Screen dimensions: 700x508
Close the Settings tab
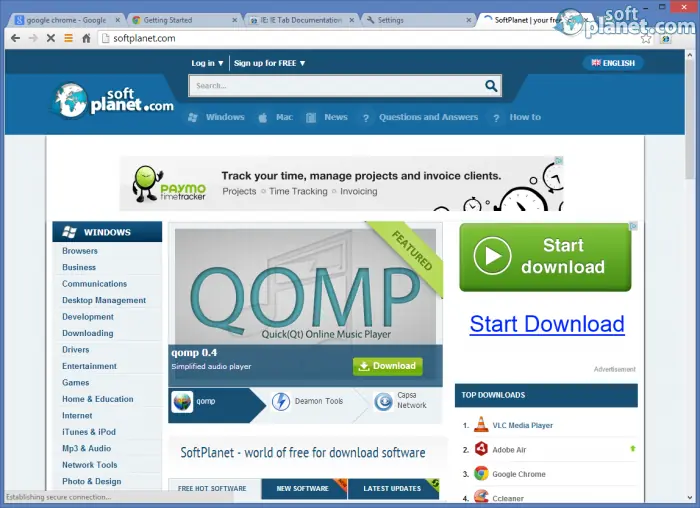click(x=468, y=20)
